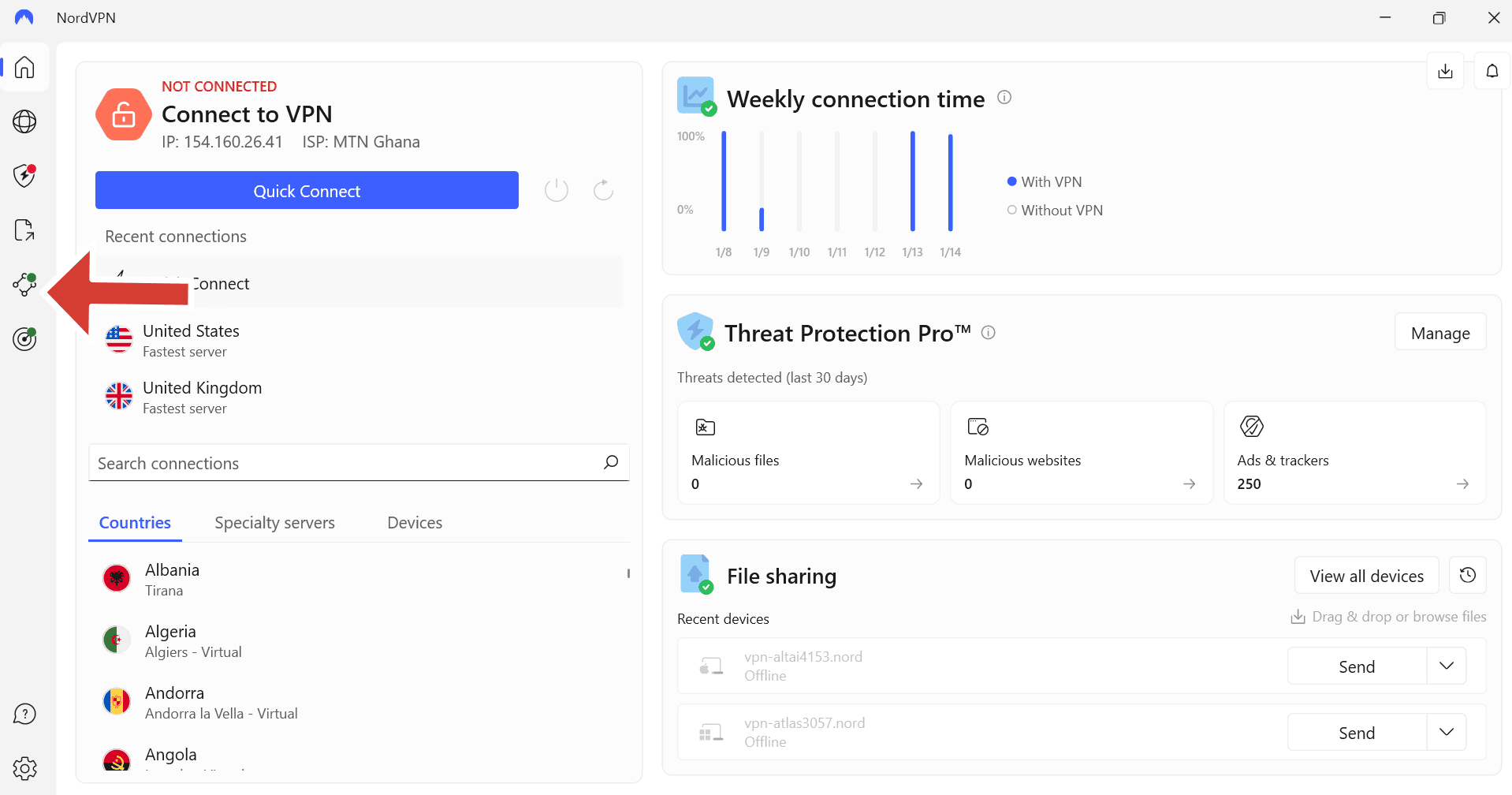Open Dark Web Monitor target icon

(x=24, y=339)
